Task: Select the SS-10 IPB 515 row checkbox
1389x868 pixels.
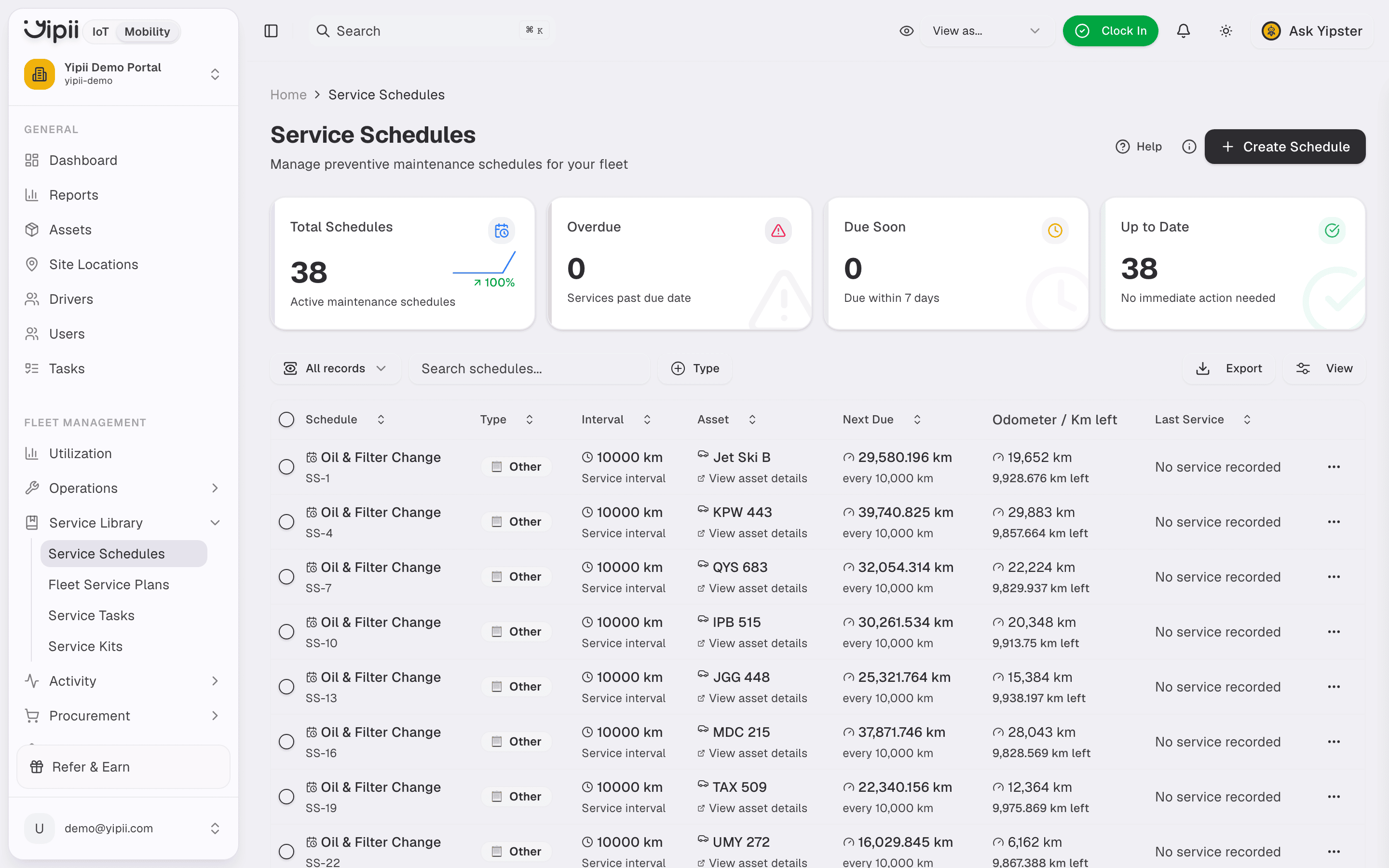Action: [x=286, y=632]
